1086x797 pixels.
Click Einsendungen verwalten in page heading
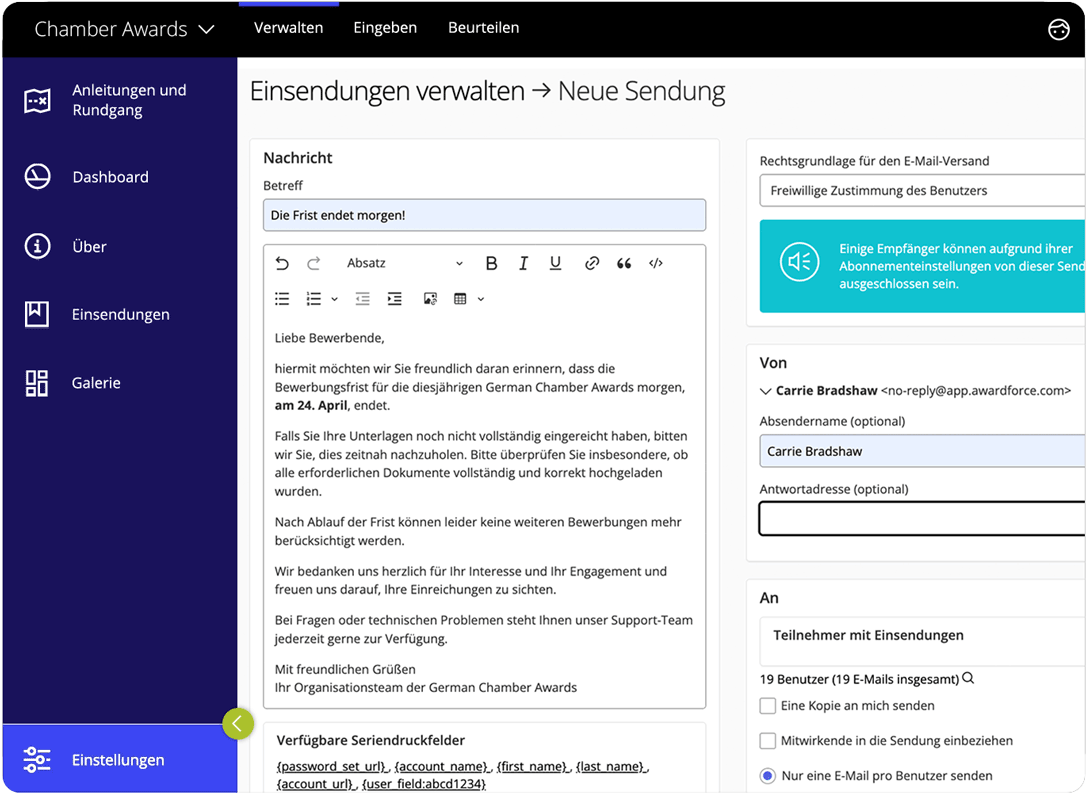pyautogui.click(x=387, y=91)
